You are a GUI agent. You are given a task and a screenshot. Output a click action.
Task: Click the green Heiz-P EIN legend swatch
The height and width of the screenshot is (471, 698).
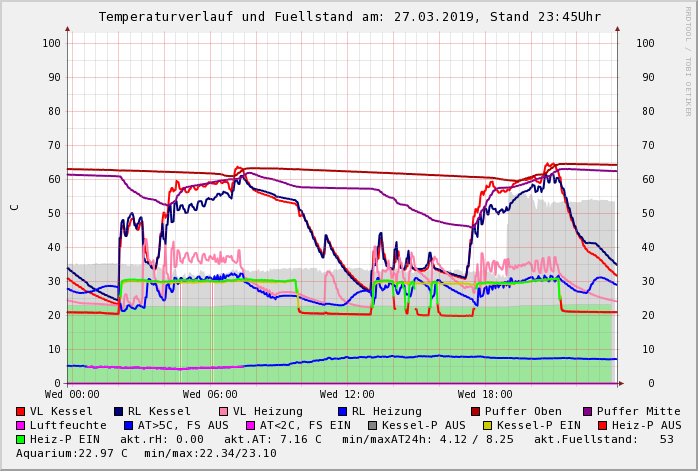[x=21, y=439]
